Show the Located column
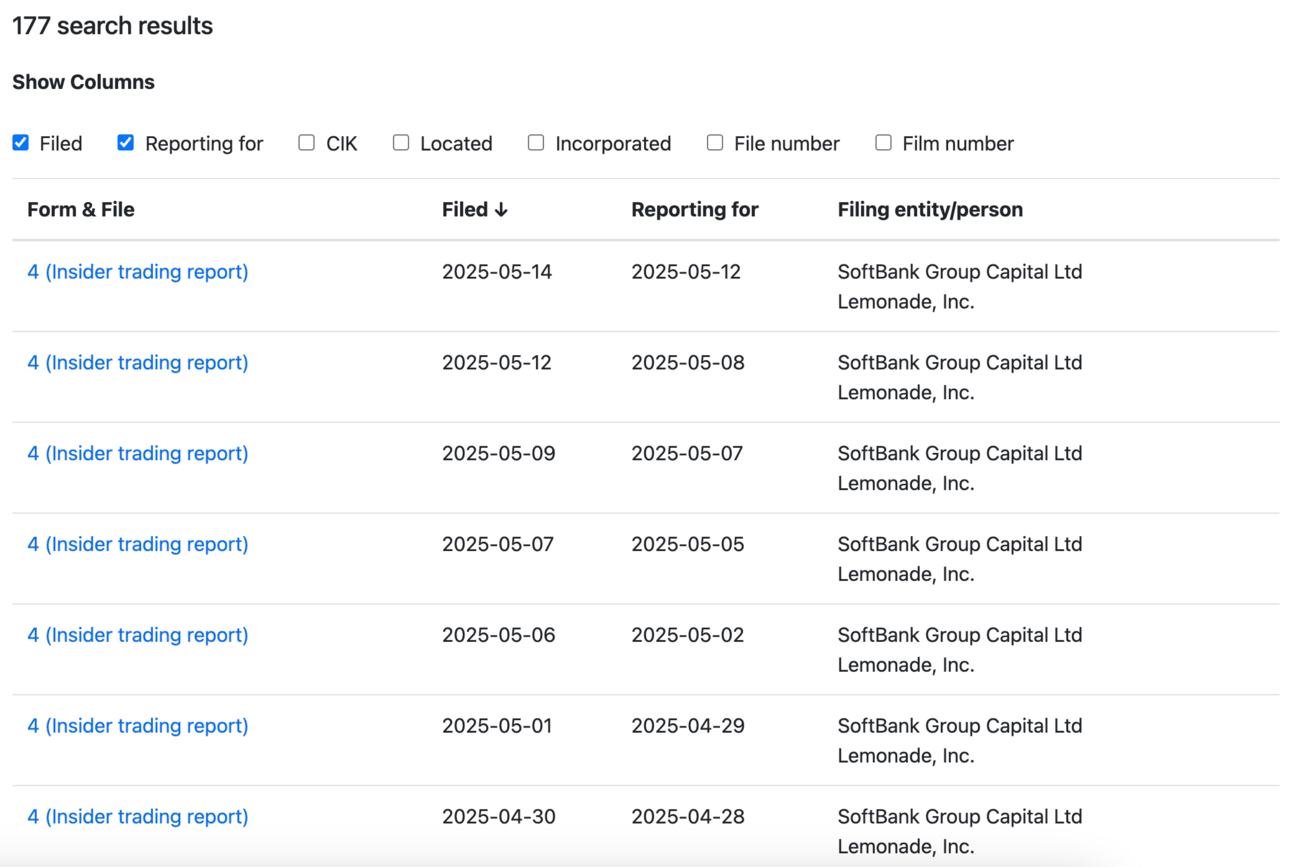The height and width of the screenshot is (867, 1292). point(401,143)
